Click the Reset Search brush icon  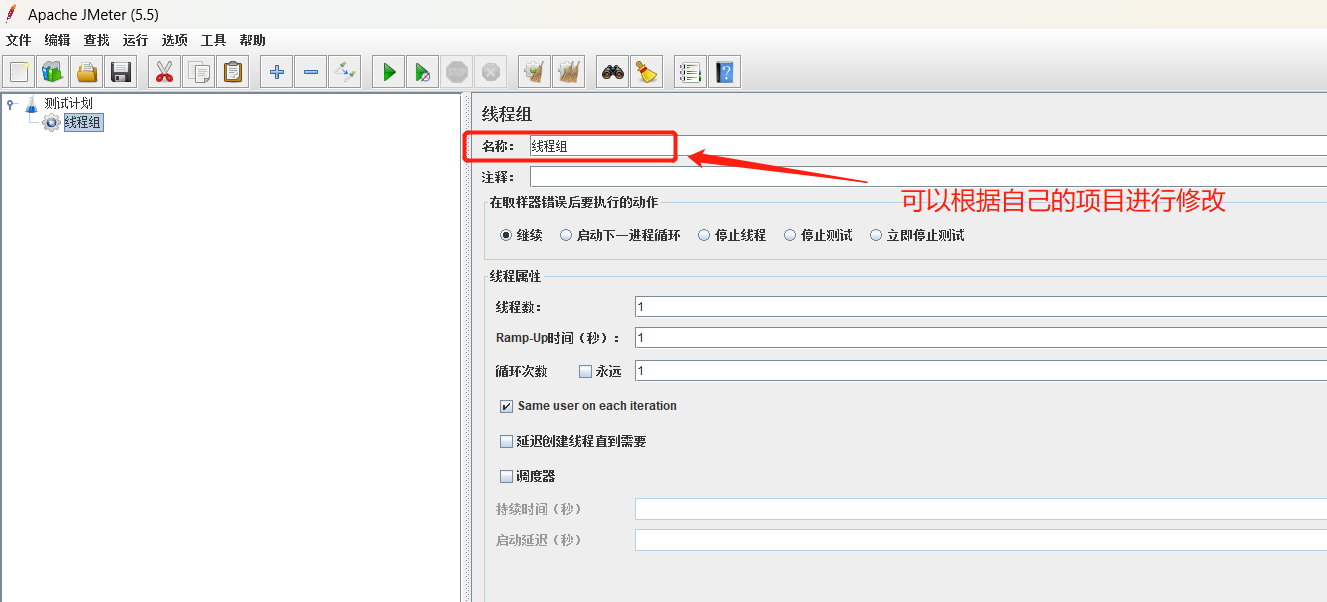pos(647,72)
